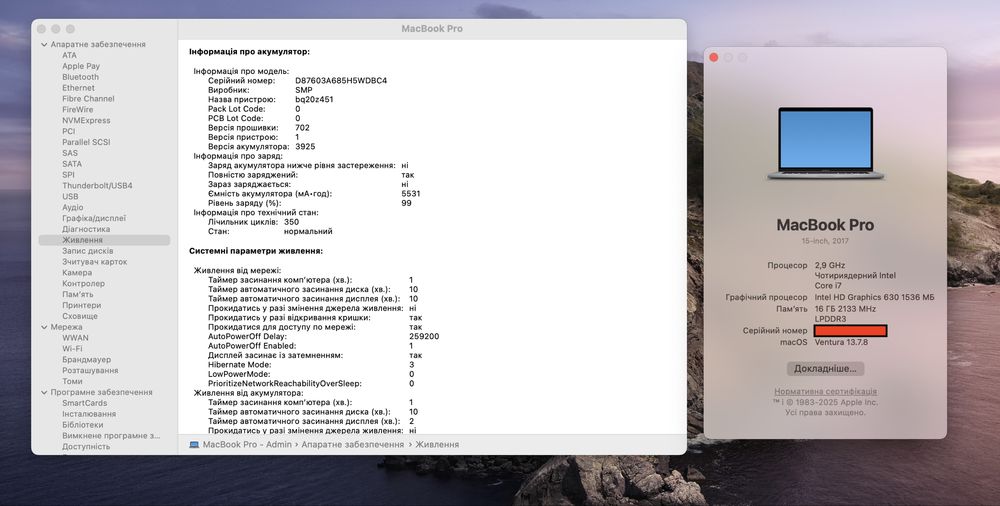Open SmartCards software entry
The image size is (1000, 506).
(x=84, y=403)
